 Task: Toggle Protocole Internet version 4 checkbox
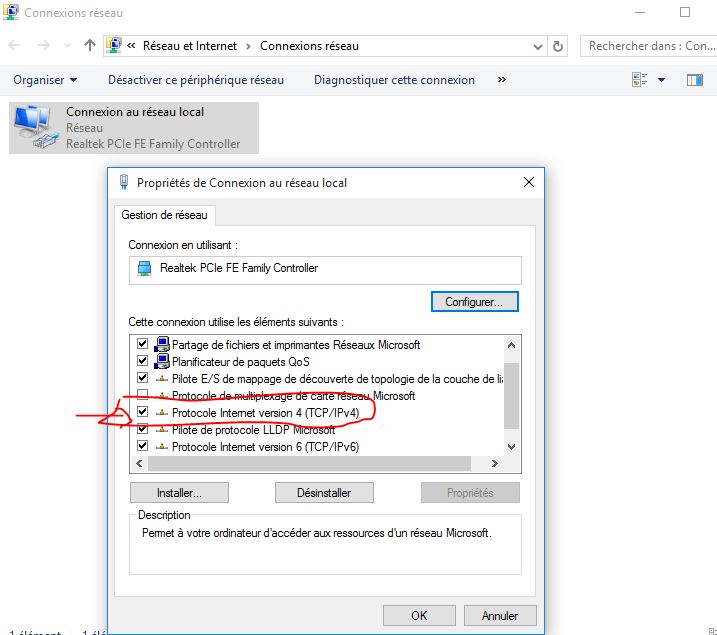point(142,412)
